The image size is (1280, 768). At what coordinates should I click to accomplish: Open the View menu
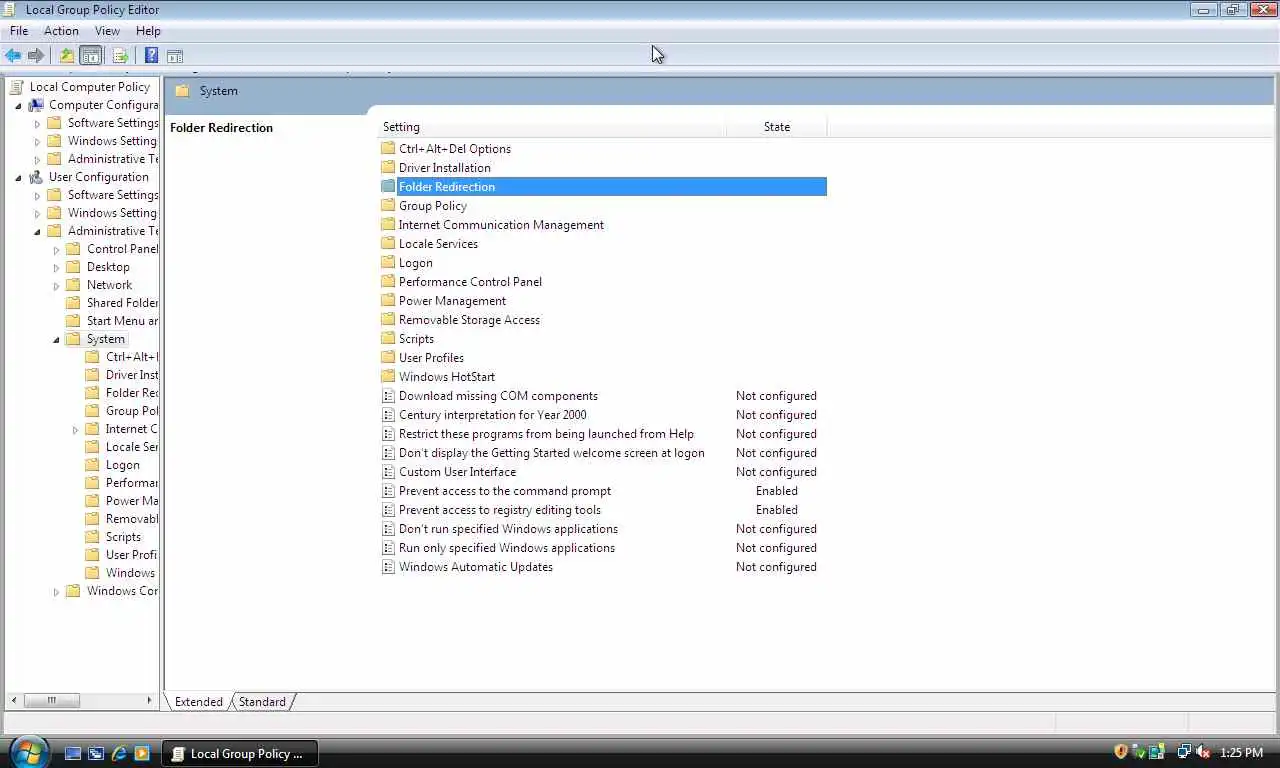[x=107, y=31]
